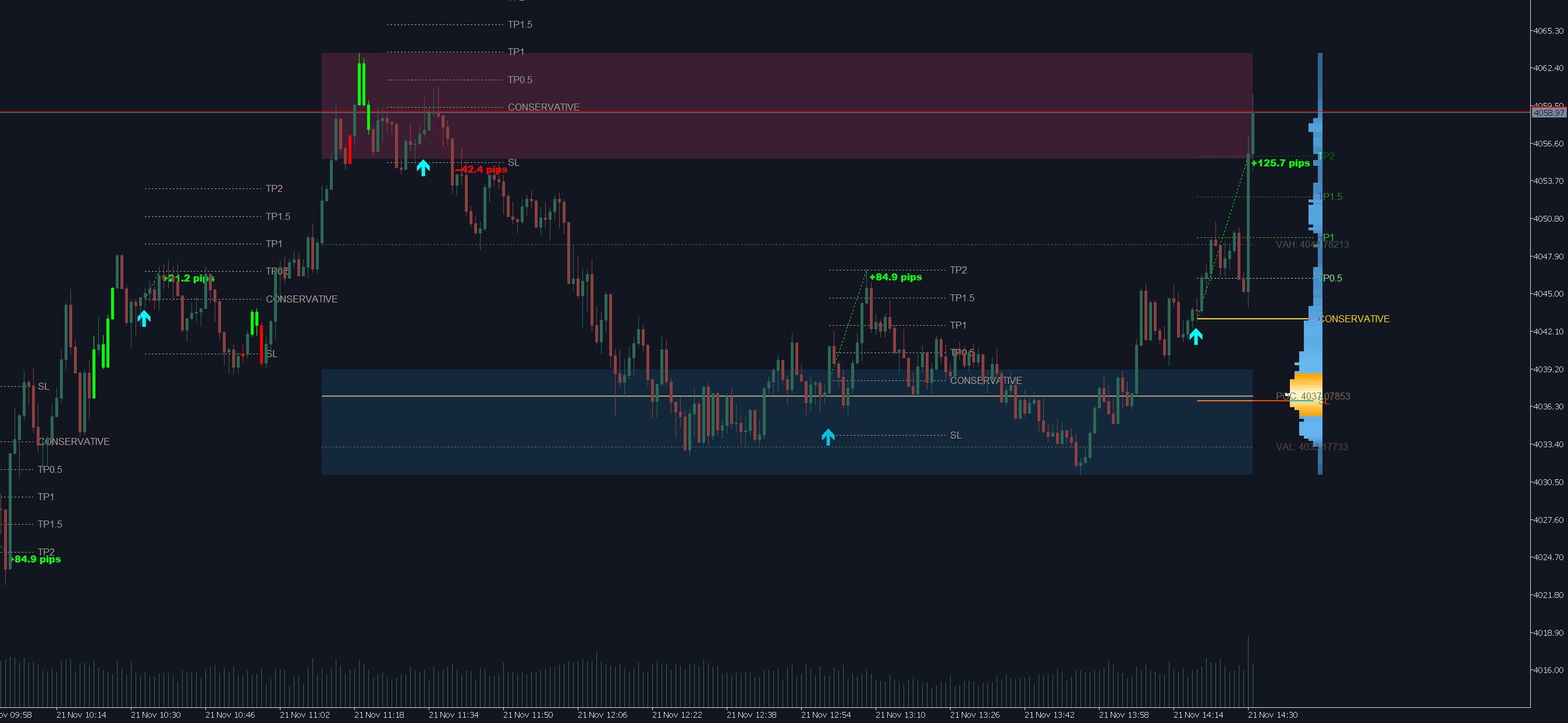1568x723 pixels.
Task: Select the +21.2 pips label
Action: 189,278
